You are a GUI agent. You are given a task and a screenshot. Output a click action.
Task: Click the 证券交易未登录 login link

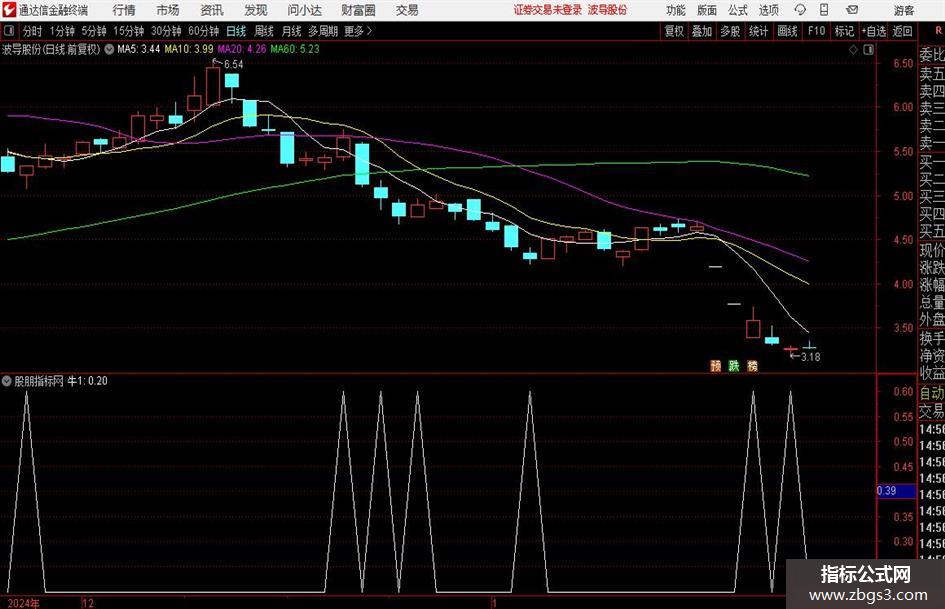(548, 10)
